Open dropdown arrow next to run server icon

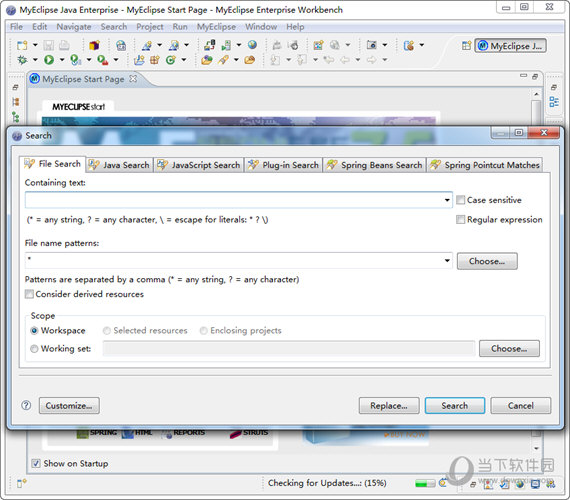239,45
